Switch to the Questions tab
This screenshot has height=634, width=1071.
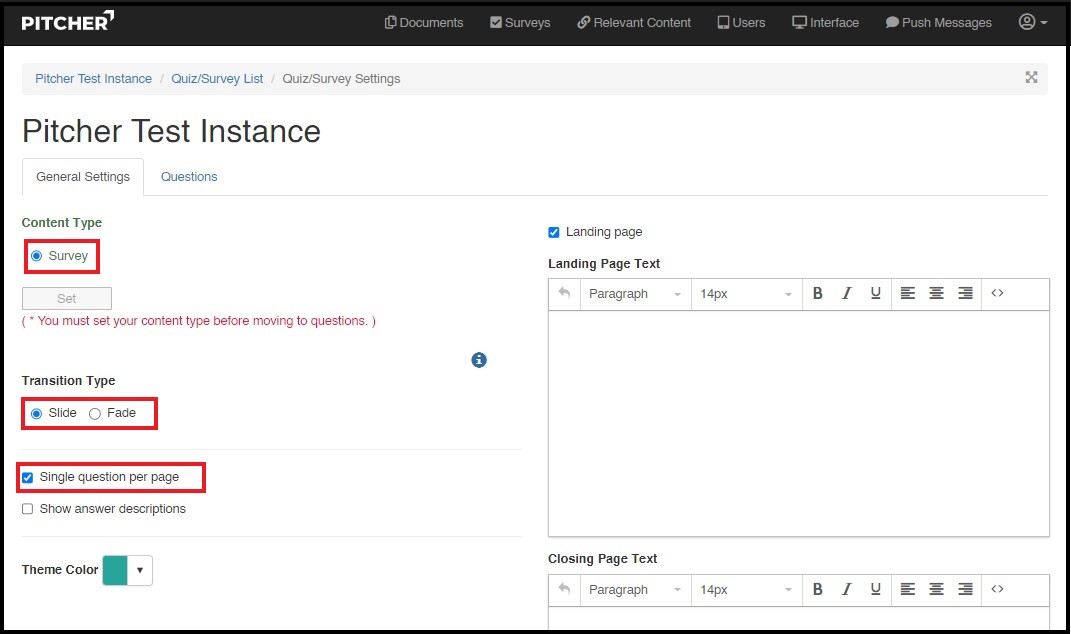coord(189,177)
